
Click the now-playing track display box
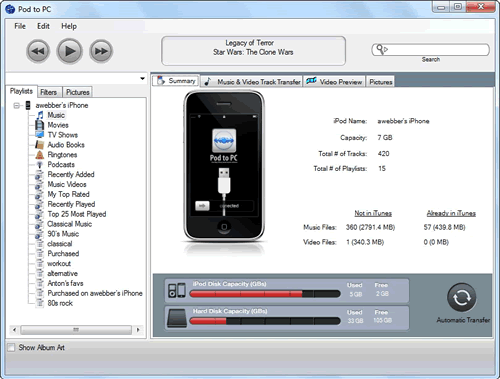(x=253, y=51)
